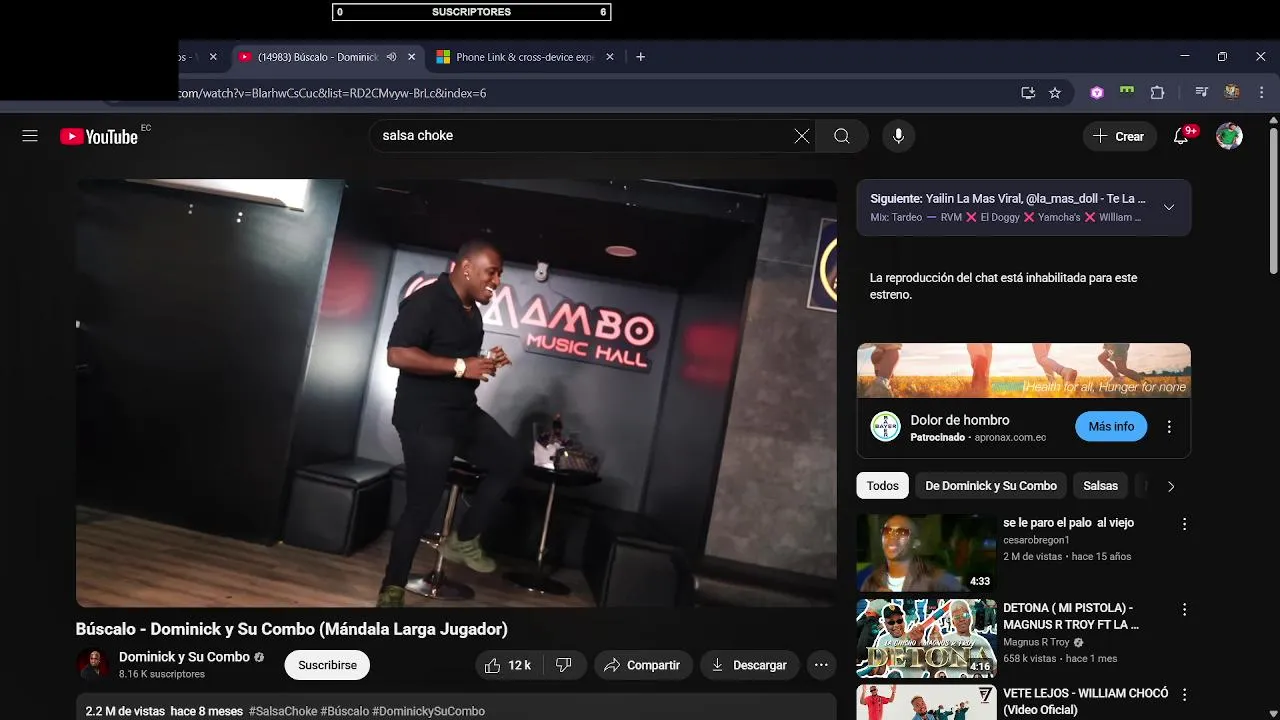The height and width of the screenshot is (720, 1280).
Task: Run search with the magnifier button
Action: tap(842, 136)
